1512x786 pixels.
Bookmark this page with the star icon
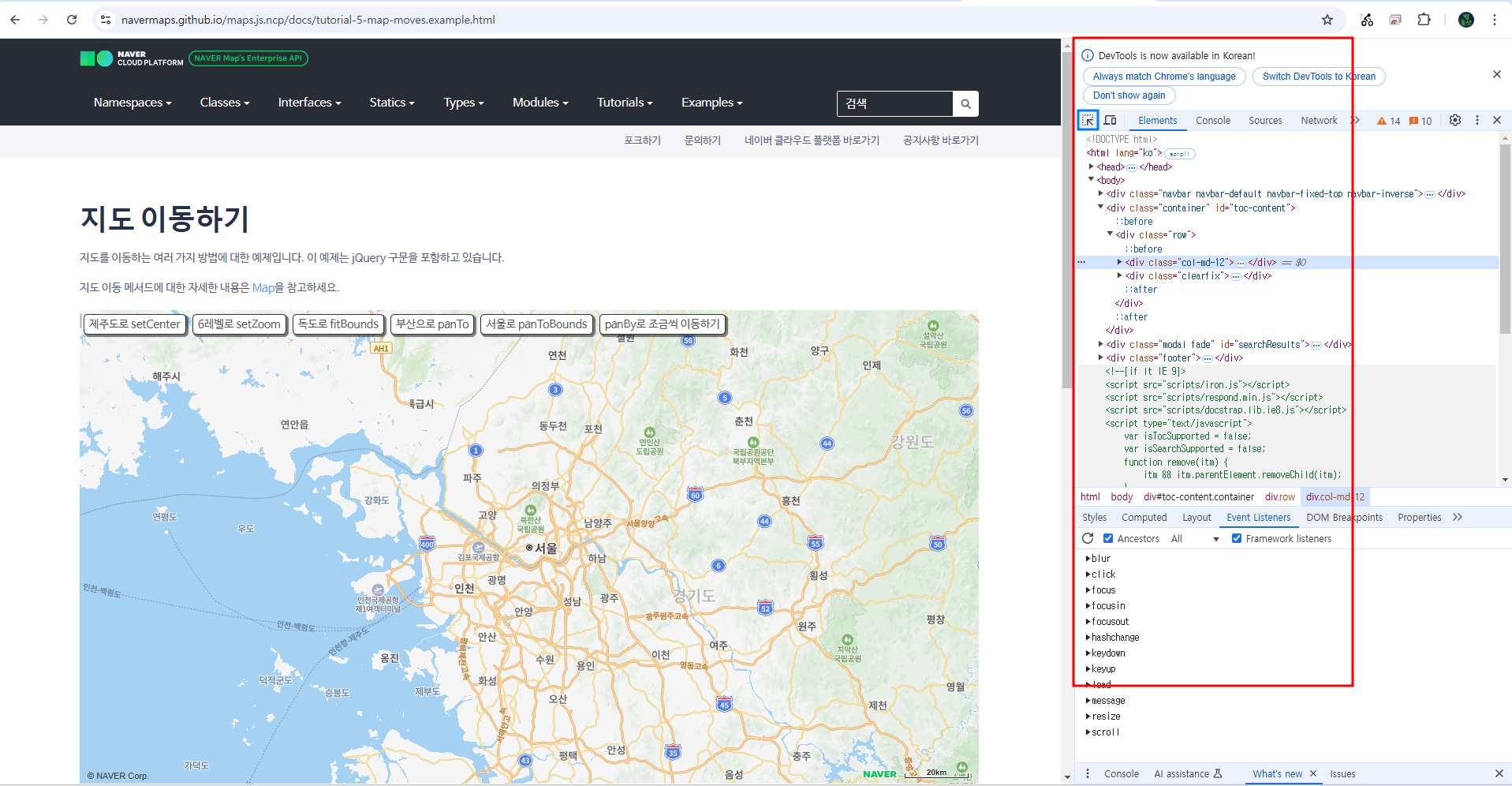[x=1327, y=20]
